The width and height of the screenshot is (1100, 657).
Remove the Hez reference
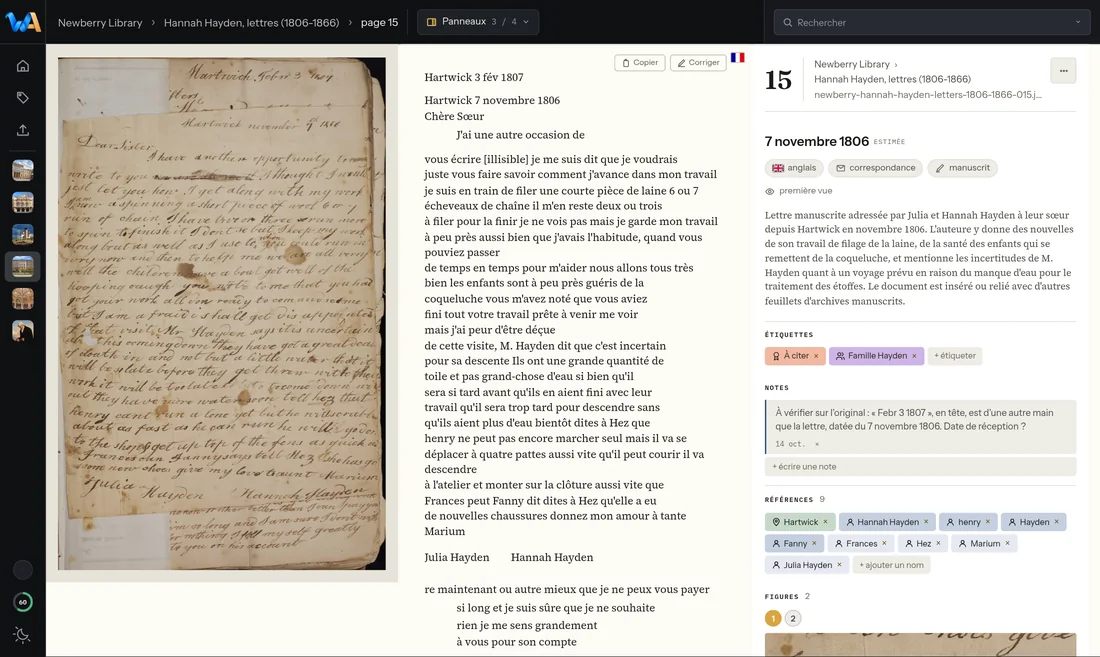coord(938,543)
